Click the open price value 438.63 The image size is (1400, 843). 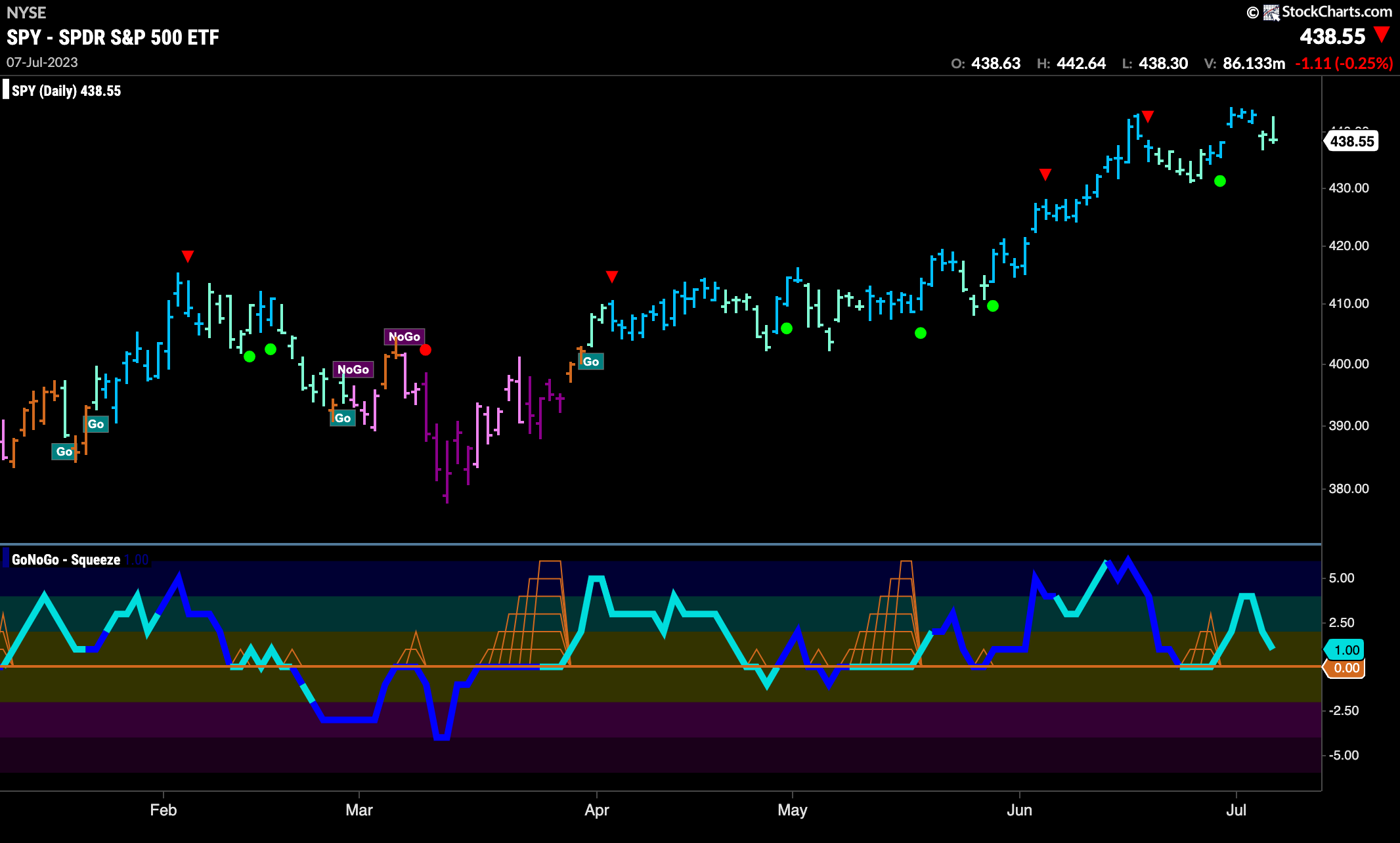995,64
